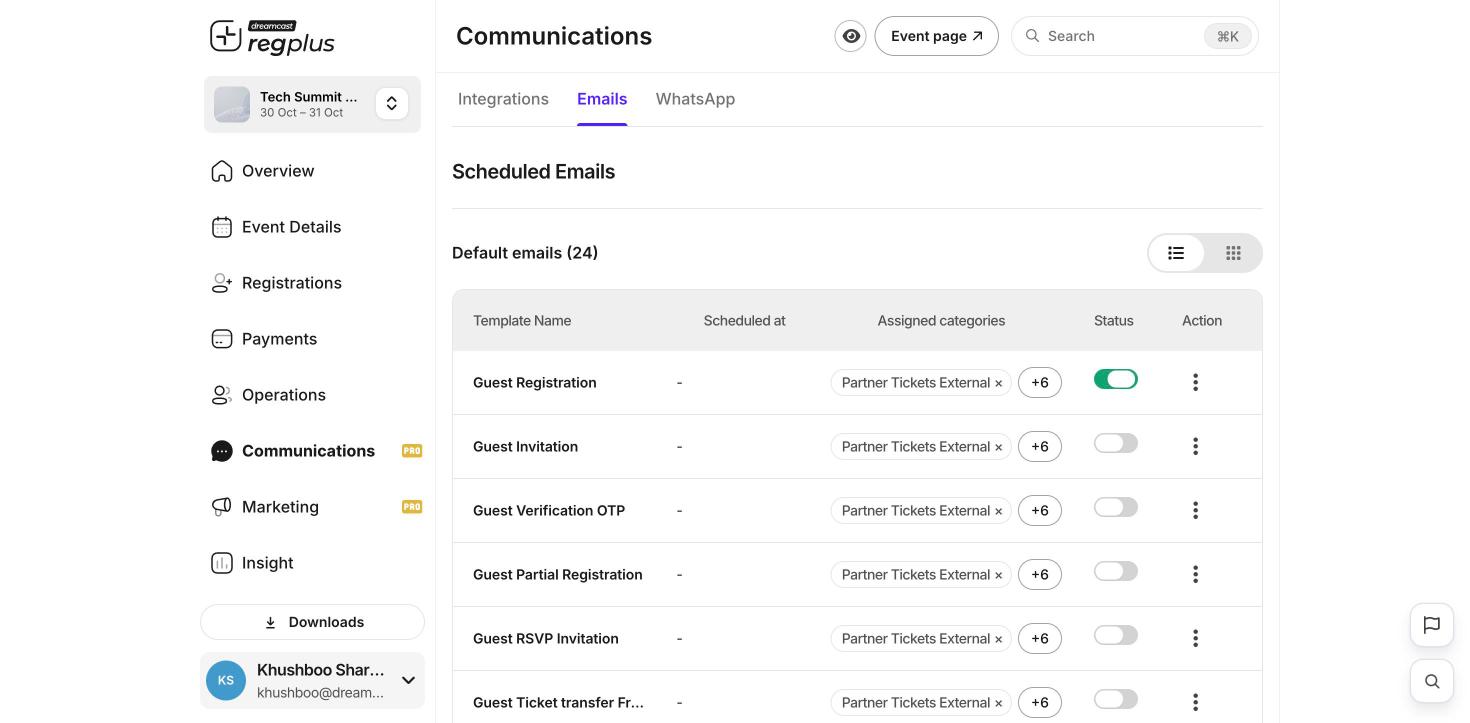The image size is (1470, 723).
Task: Expand the Khushboo user account menu
Action: click(x=408, y=680)
